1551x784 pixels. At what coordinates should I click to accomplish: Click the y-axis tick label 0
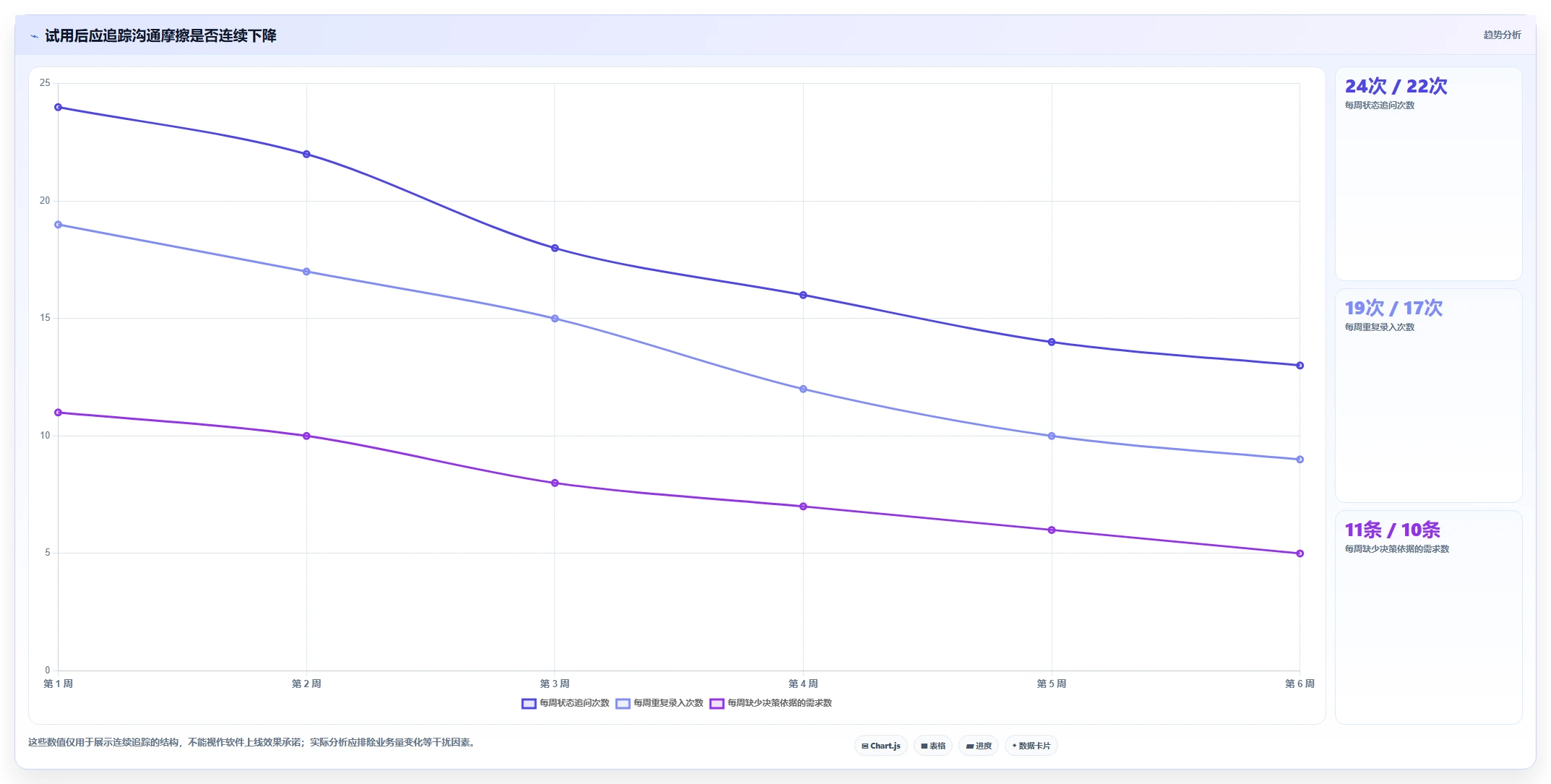click(48, 671)
